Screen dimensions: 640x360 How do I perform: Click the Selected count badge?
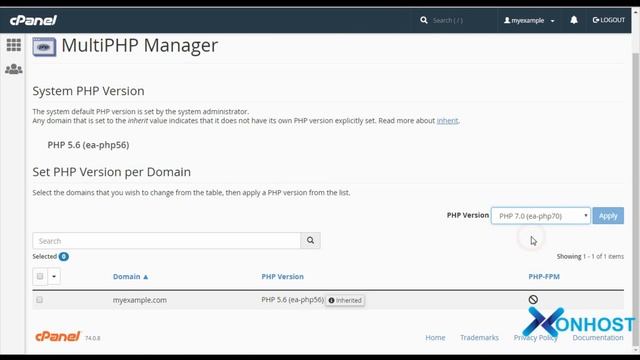click(x=64, y=256)
